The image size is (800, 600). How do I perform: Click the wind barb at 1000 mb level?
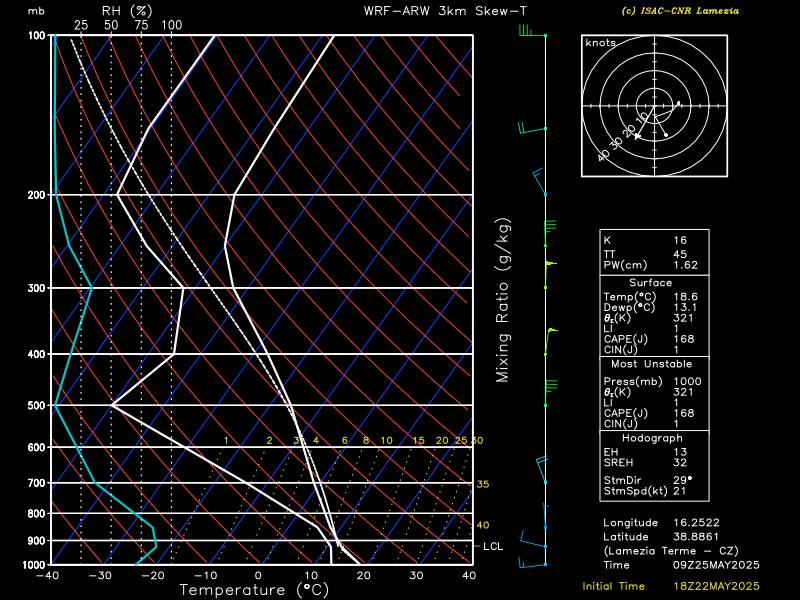click(532, 562)
